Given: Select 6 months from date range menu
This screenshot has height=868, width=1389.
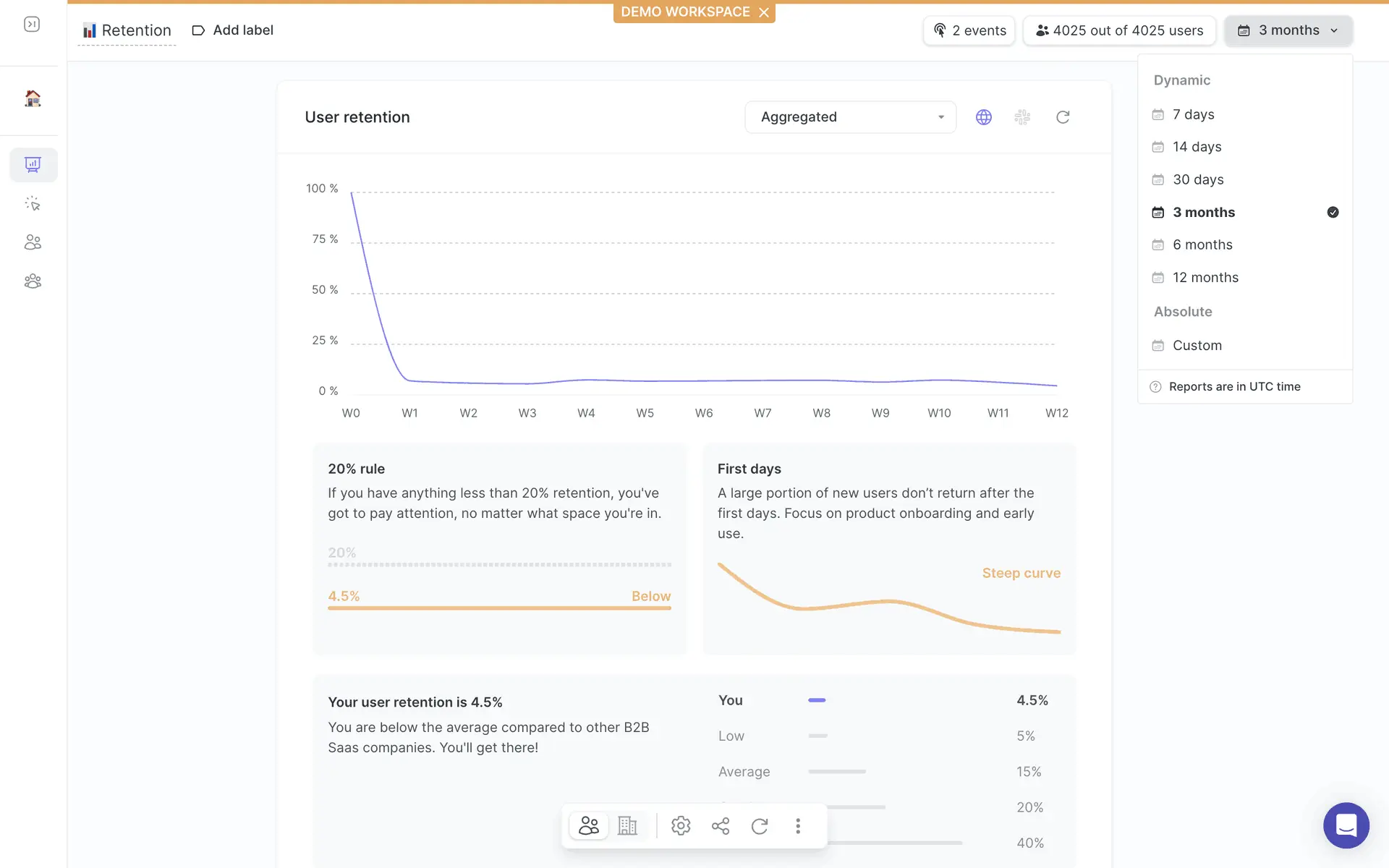Looking at the screenshot, I should 1202,244.
